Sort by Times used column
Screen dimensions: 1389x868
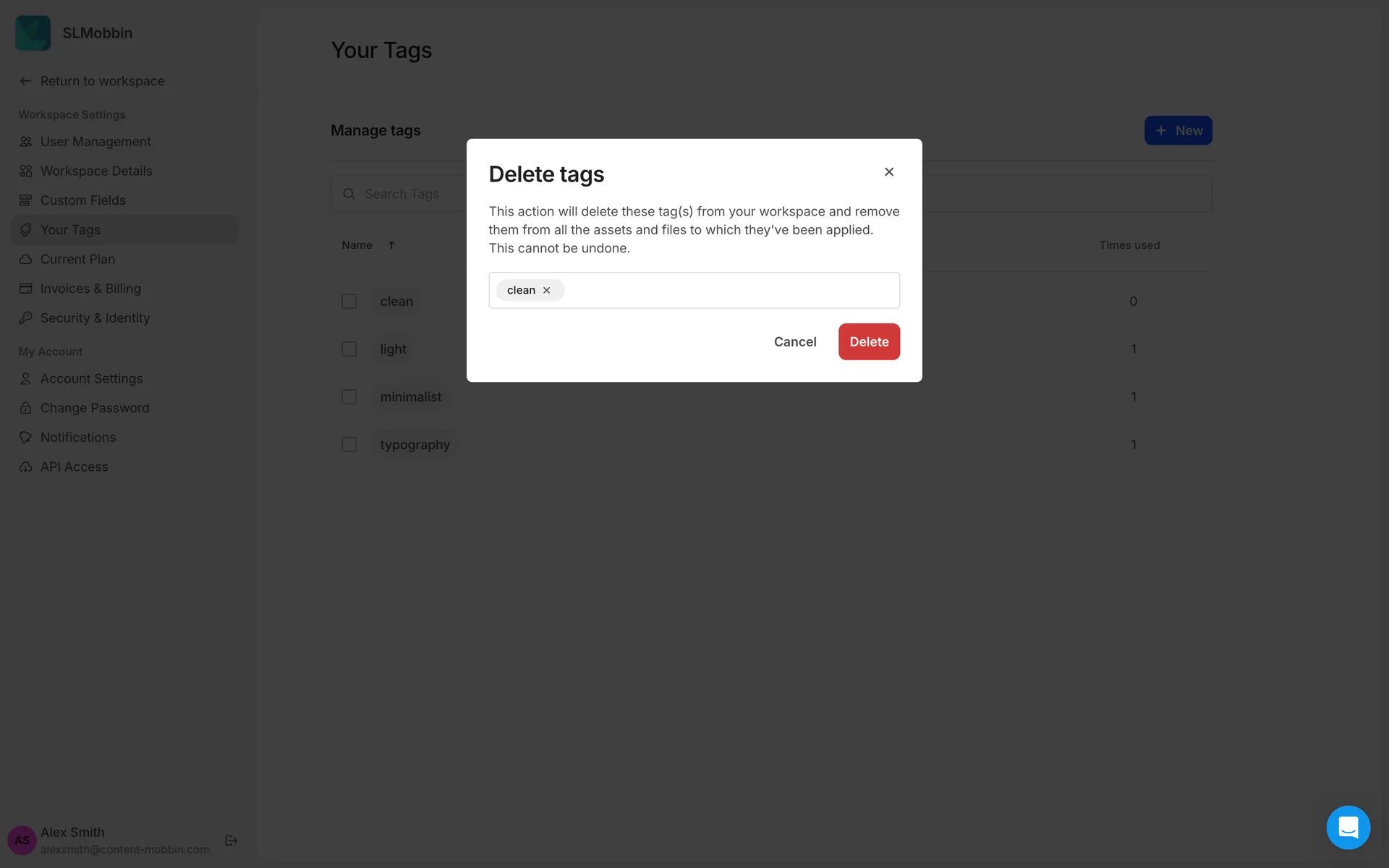click(x=1129, y=245)
